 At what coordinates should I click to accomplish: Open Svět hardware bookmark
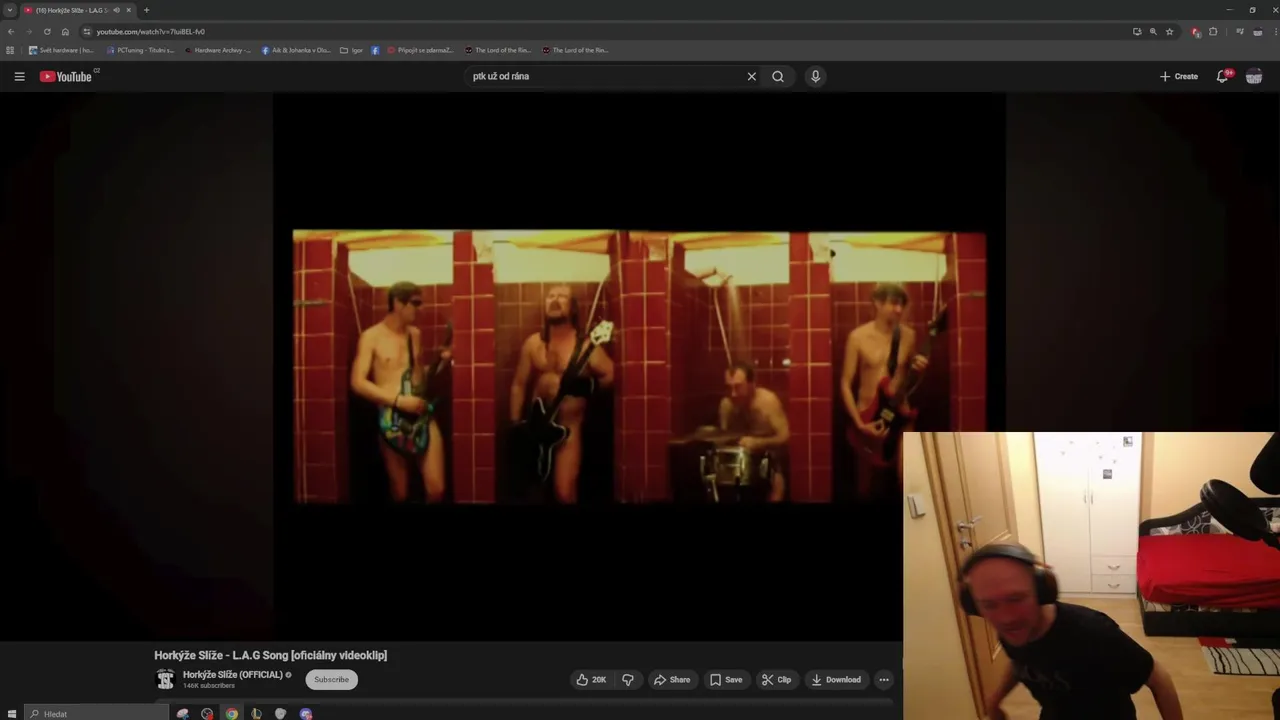(61, 50)
